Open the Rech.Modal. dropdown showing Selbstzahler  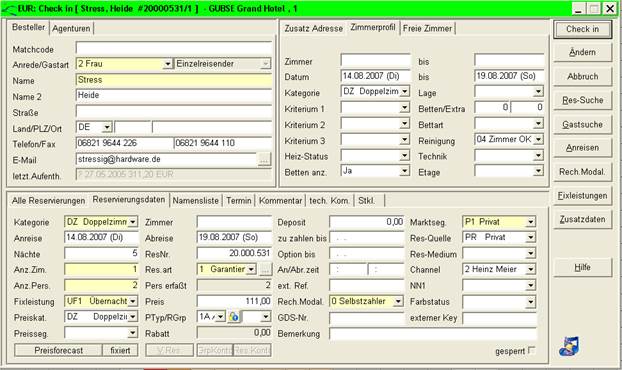click(x=398, y=302)
